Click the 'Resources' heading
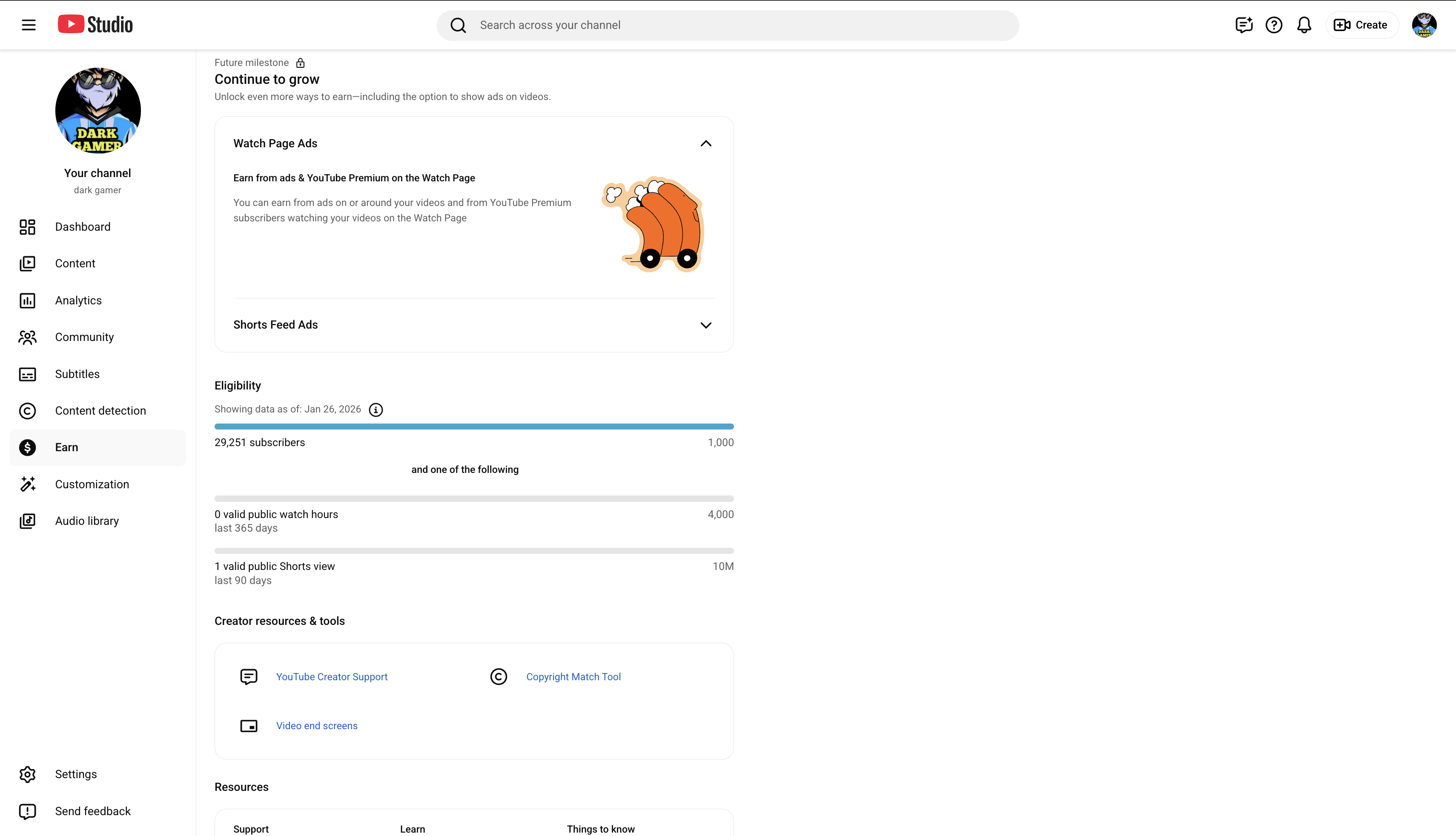The height and width of the screenshot is (836, 1456). click(x=242, y=787)
